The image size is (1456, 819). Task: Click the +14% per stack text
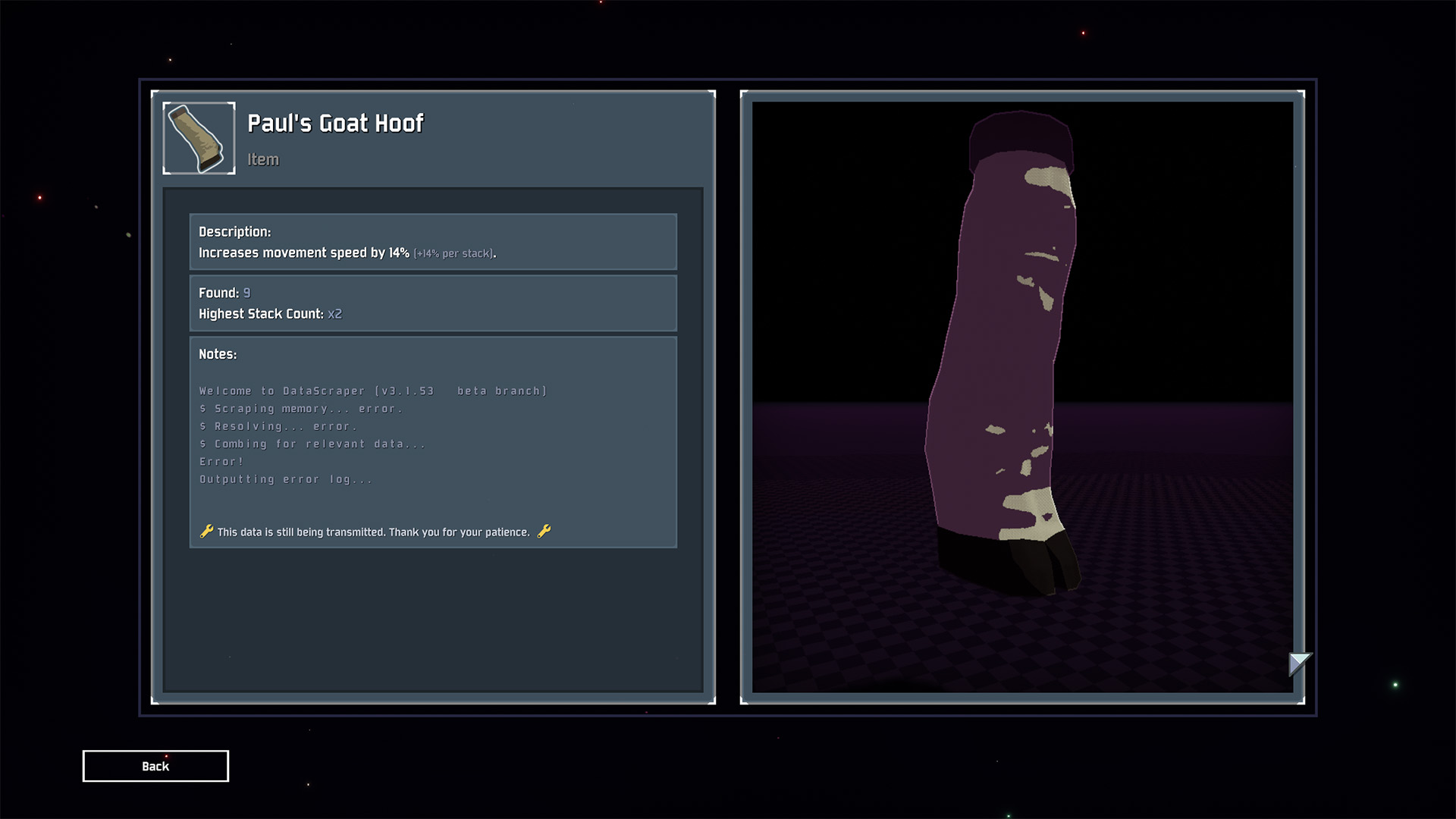pyautogui.click(x=453, y=254)
